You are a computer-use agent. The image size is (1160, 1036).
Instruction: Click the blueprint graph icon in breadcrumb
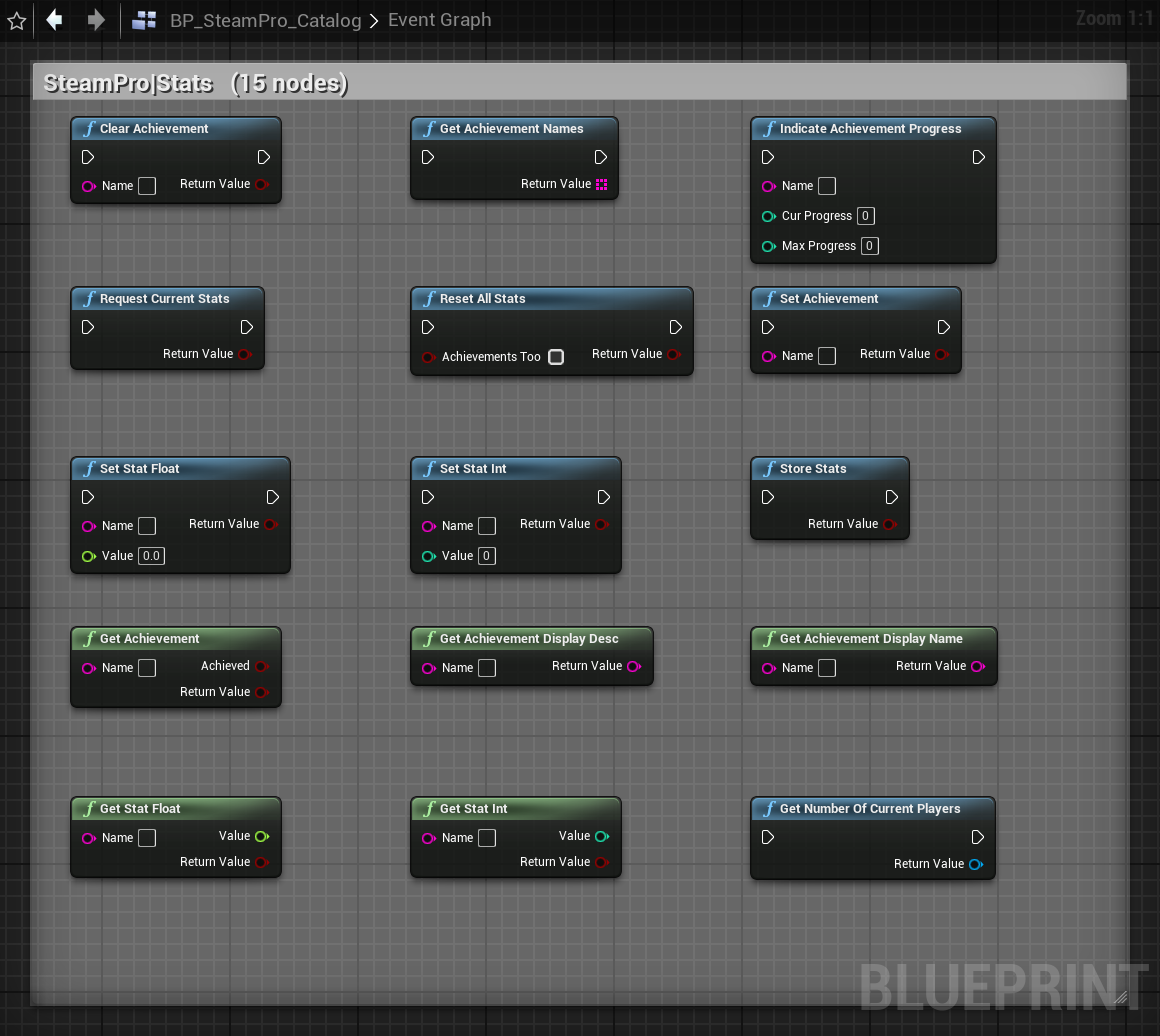point(144,20)
